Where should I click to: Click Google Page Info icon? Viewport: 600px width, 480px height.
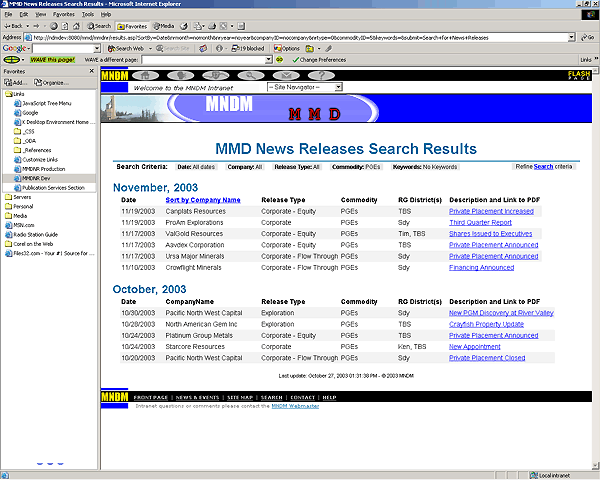click(219, 49)
